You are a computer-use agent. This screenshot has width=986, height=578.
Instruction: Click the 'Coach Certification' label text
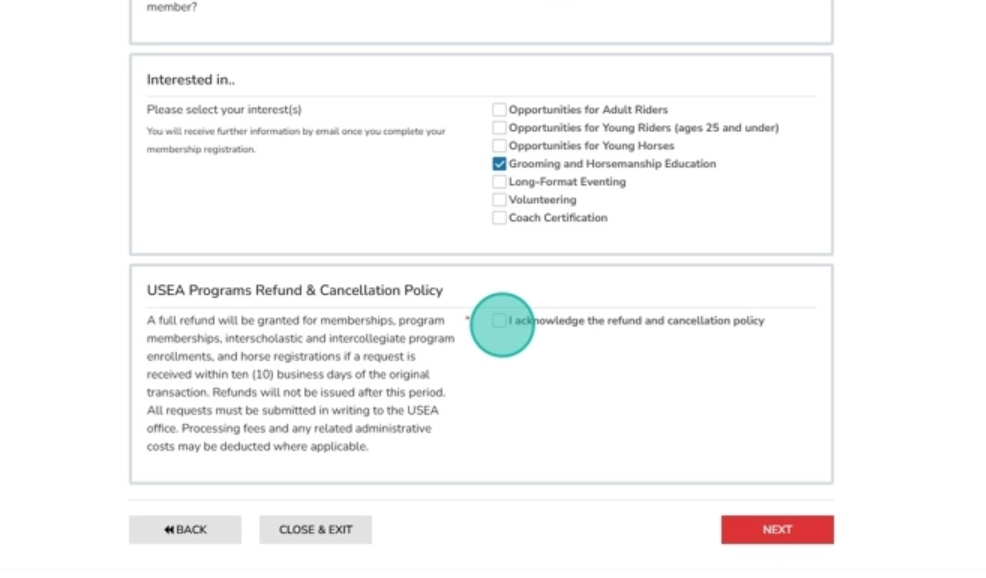(x=557, y=218)
